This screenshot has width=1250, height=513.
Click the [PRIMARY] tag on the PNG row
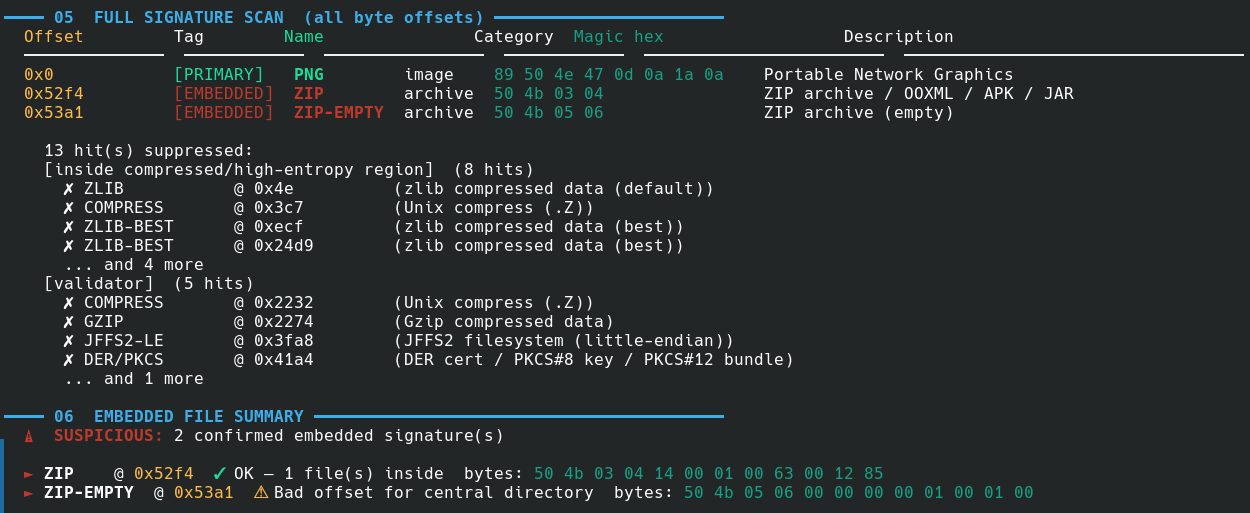pos(218,75)
